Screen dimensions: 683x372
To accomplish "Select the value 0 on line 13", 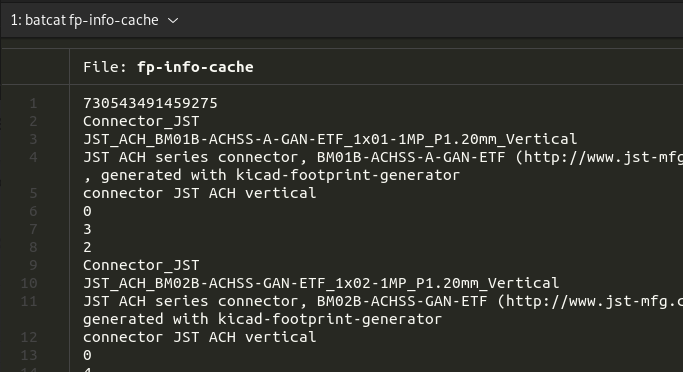I will [87, 355].
